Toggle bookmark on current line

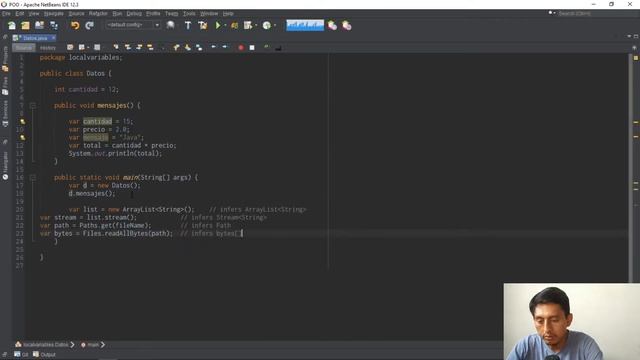point(199,47)
